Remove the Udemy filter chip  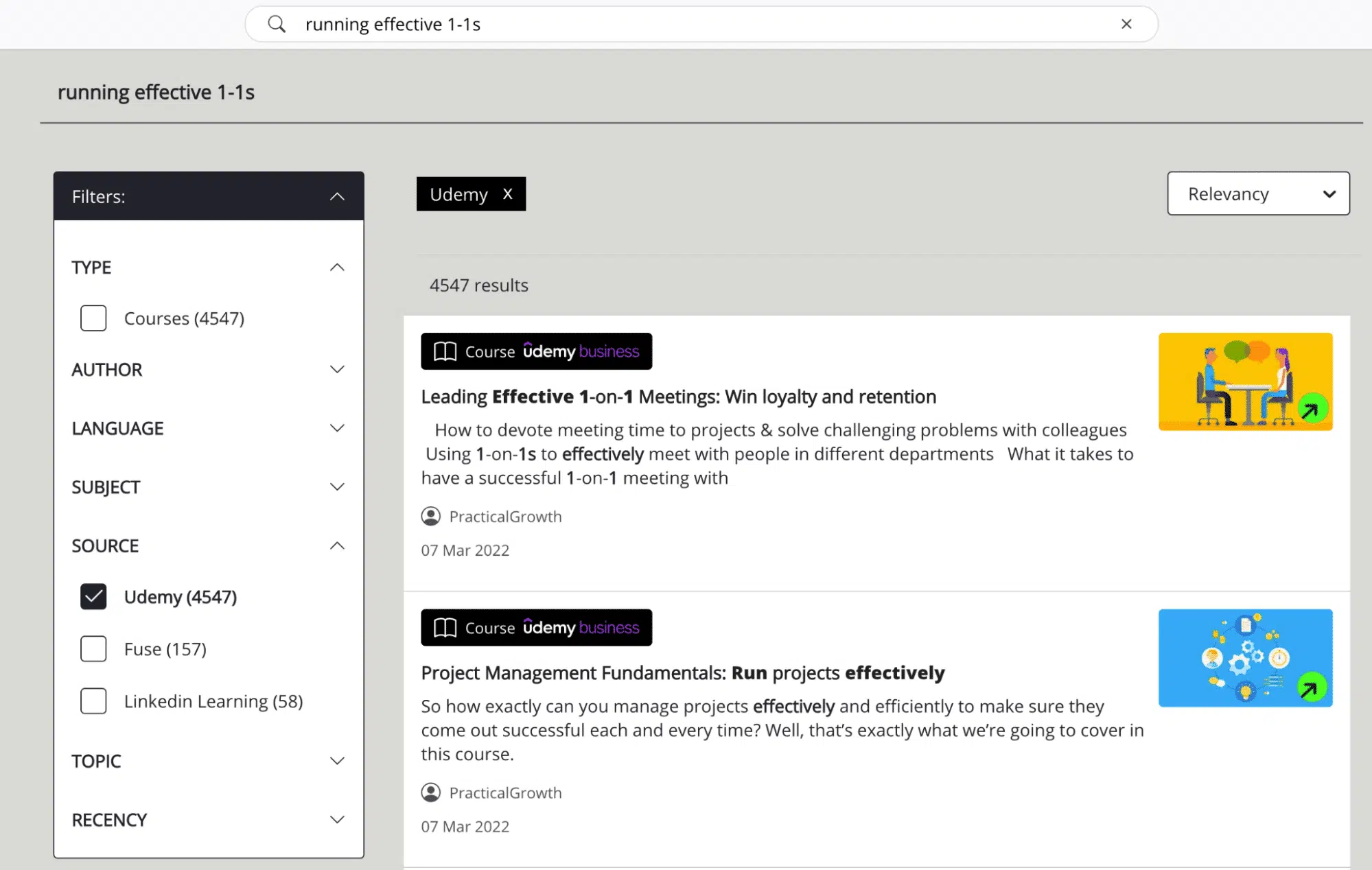click(x=508, y=194)
